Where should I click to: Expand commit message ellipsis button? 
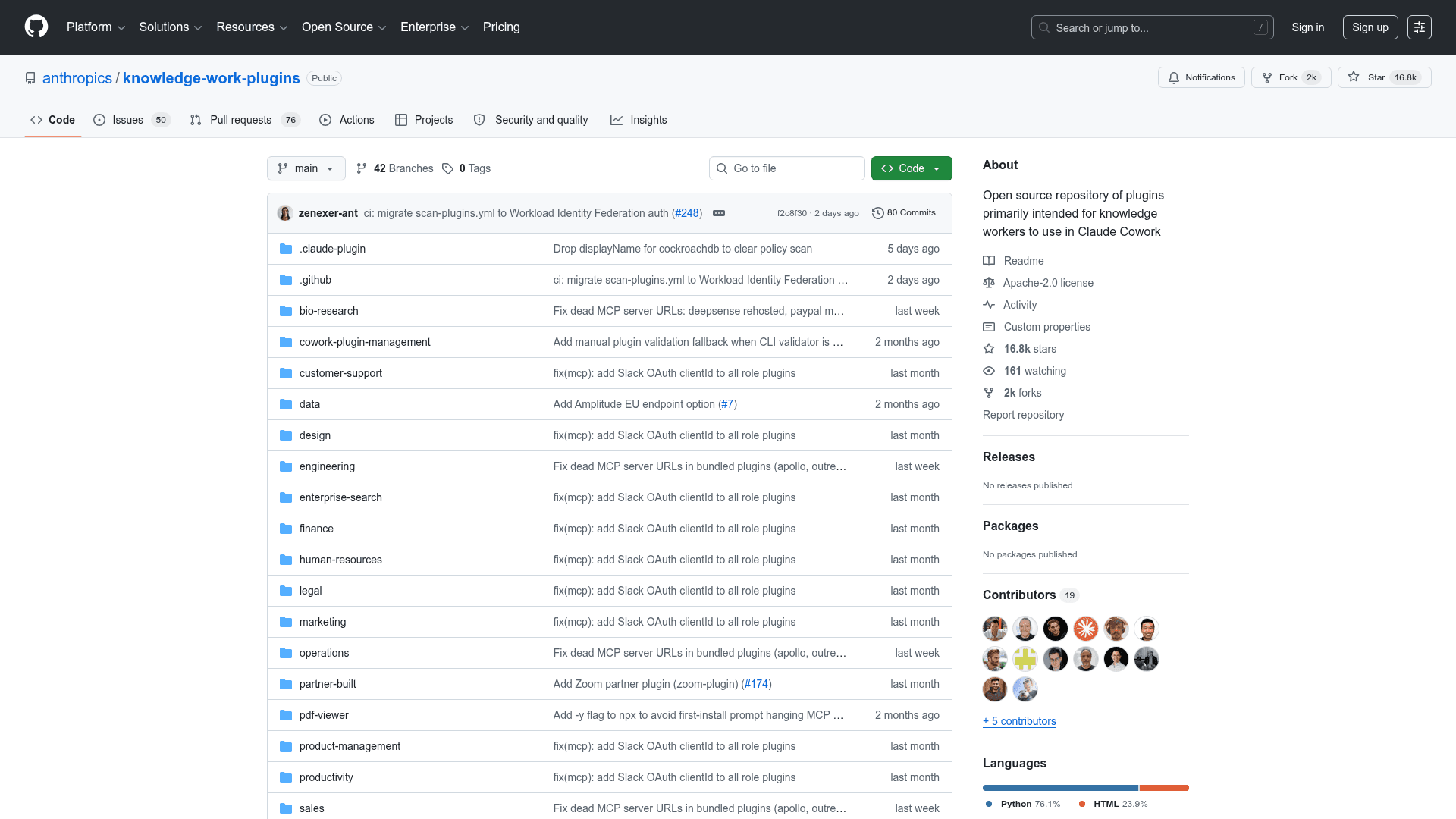click(719, 213)
